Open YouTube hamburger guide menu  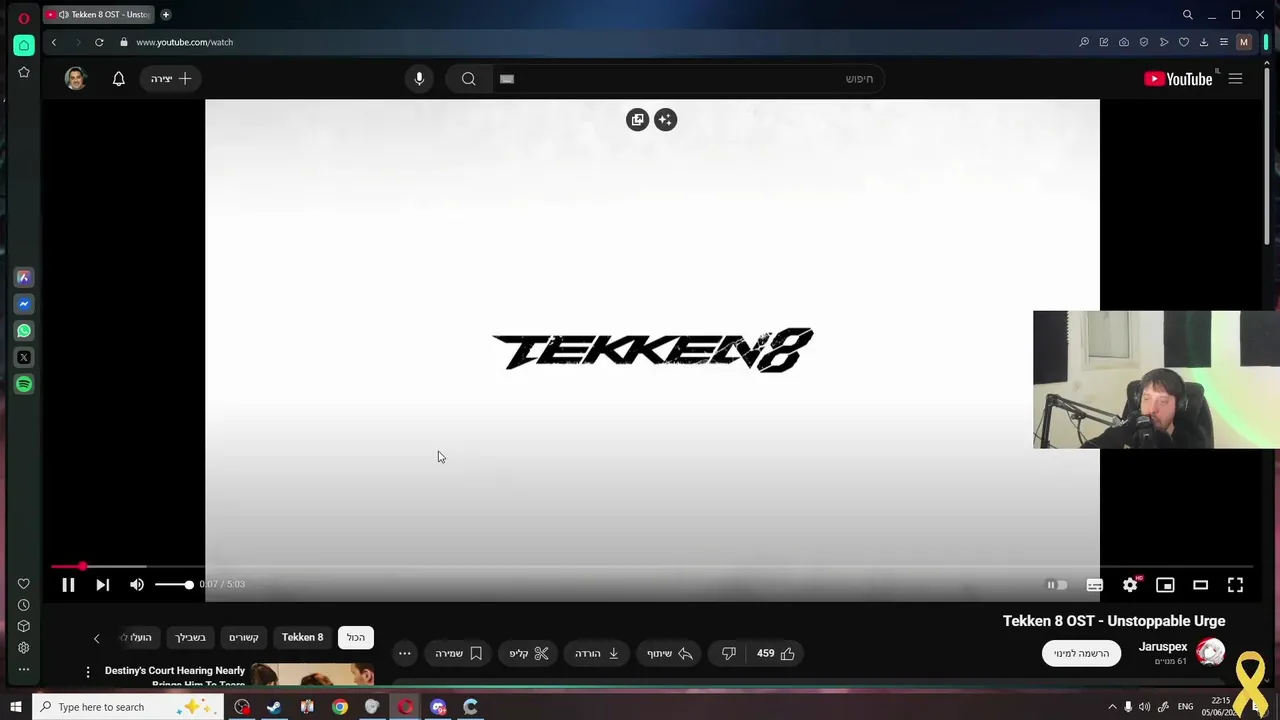1235,79
